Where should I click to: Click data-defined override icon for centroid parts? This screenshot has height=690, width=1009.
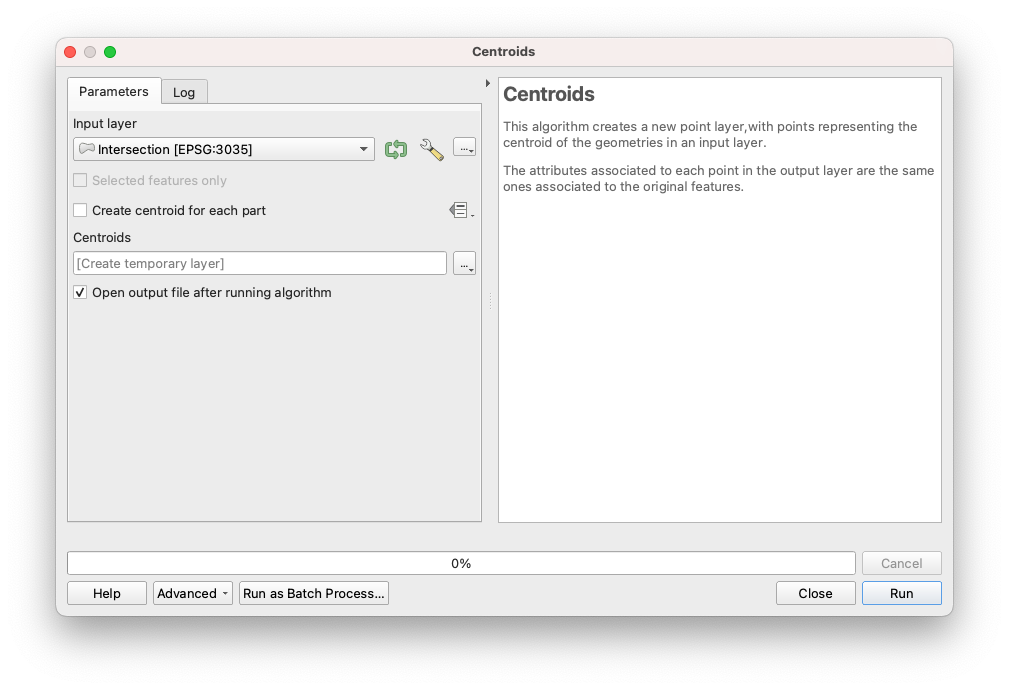460,210
